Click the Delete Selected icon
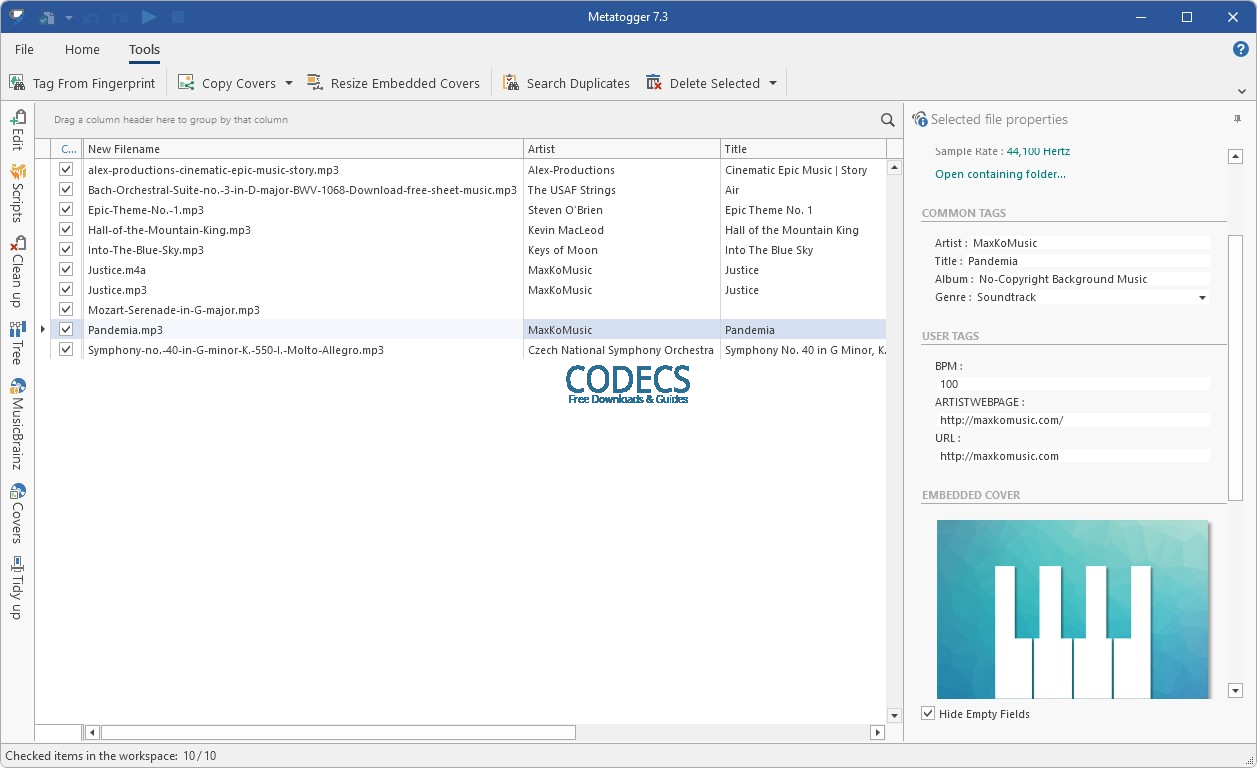1257x768 pixels. [654, 83]
